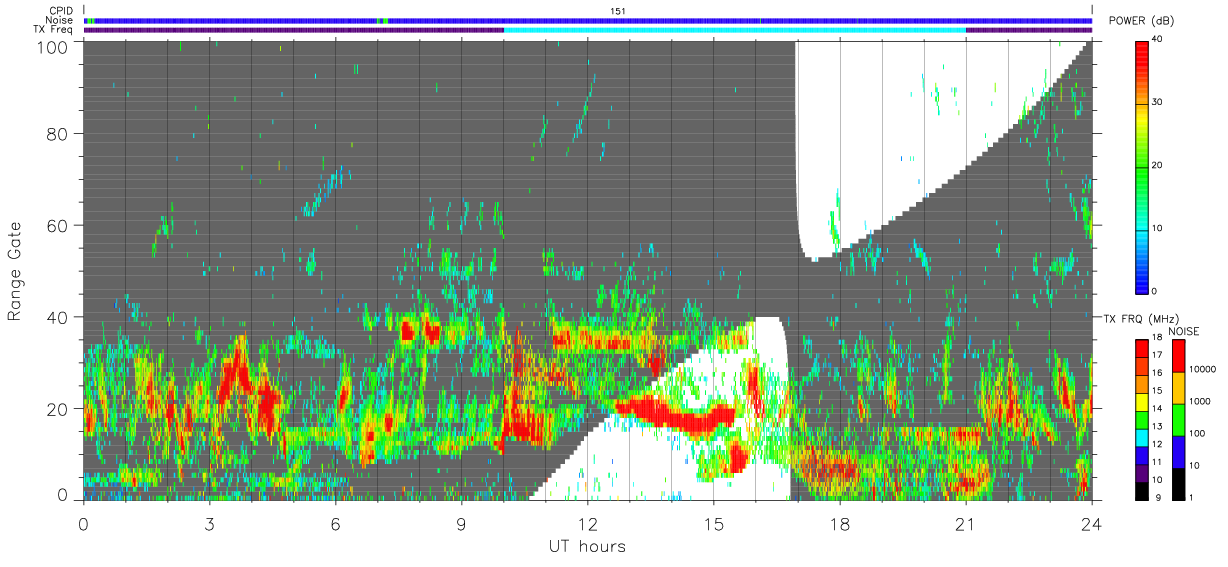Click the blue Noise strip above the plot

588,20
